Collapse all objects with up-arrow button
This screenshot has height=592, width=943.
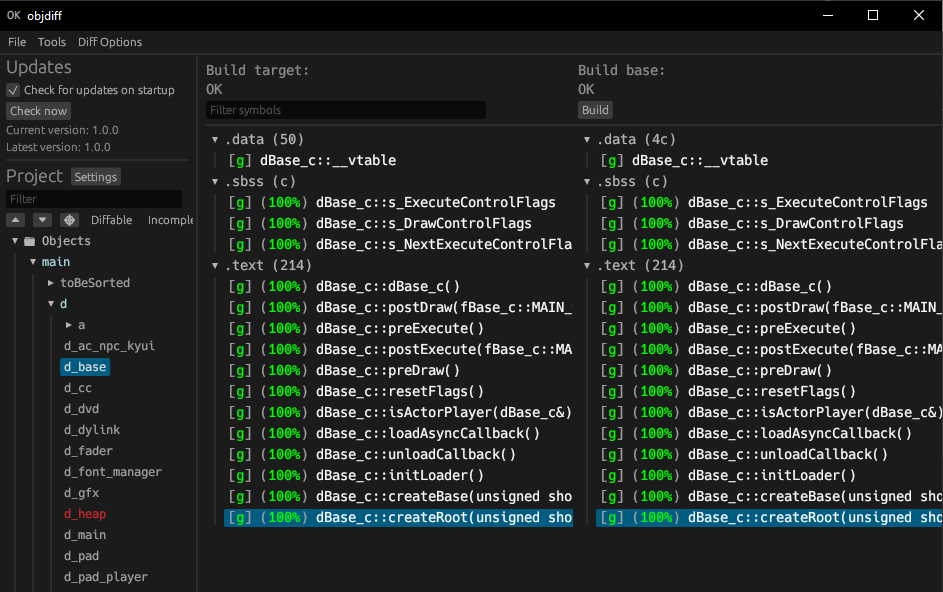coord(16,220)
